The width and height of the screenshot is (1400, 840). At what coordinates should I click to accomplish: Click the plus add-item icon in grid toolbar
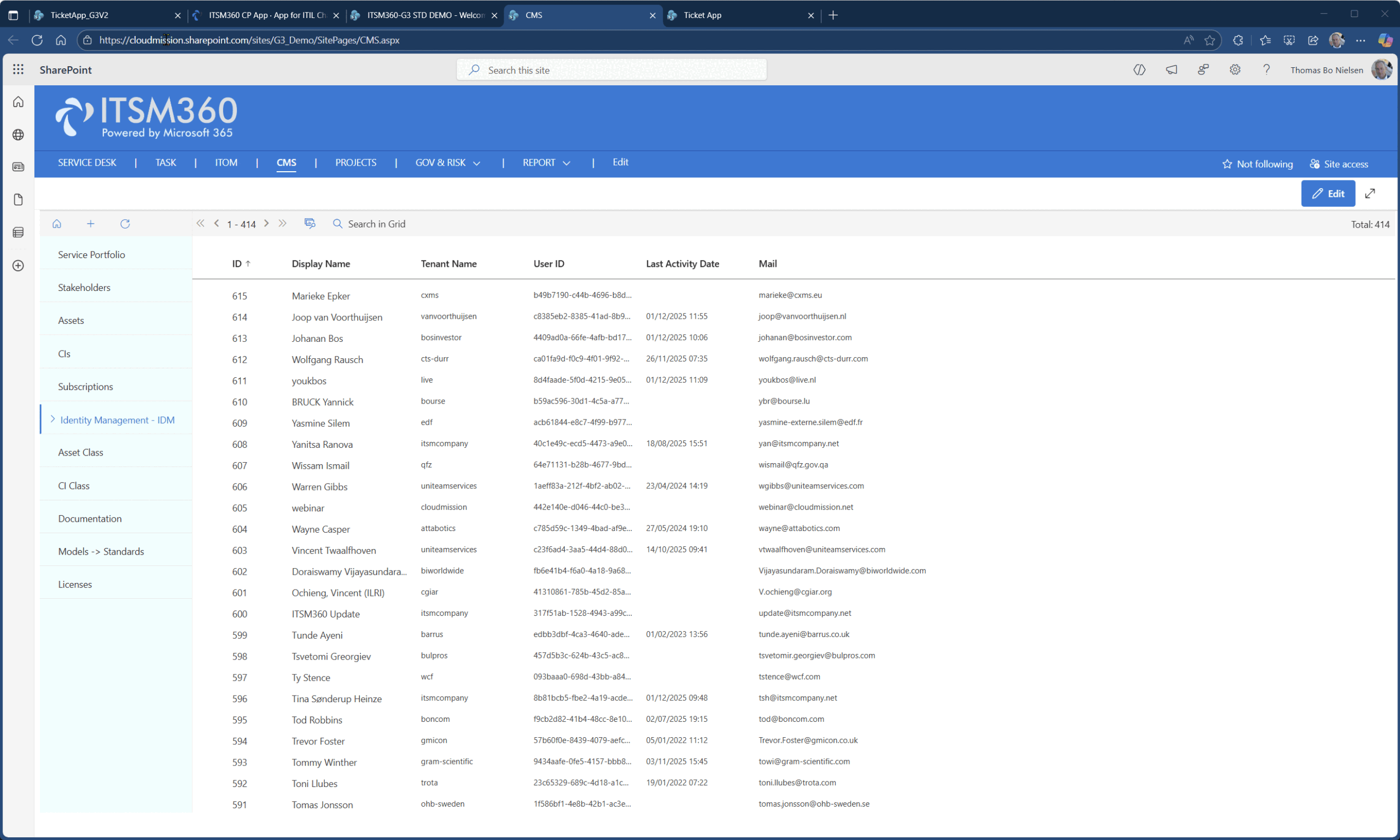pos(91,224)
